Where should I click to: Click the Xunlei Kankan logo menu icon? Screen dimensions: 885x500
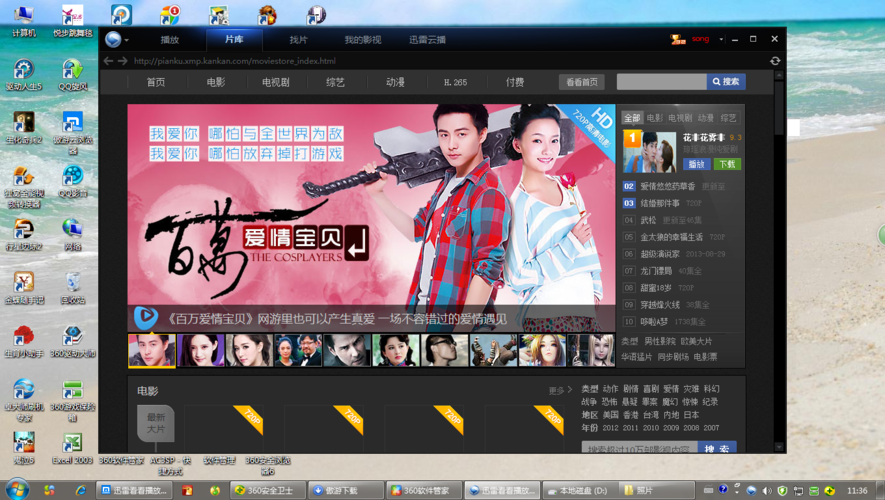[x=113, y=40]
